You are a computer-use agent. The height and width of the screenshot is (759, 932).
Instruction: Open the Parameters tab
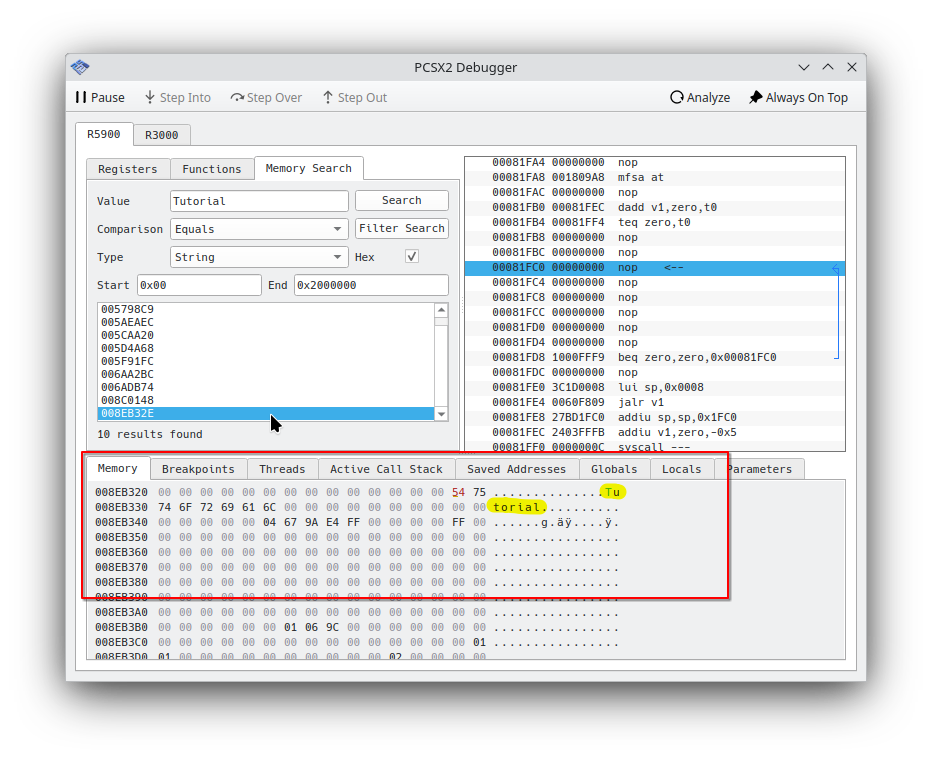[x=760, y=469]
